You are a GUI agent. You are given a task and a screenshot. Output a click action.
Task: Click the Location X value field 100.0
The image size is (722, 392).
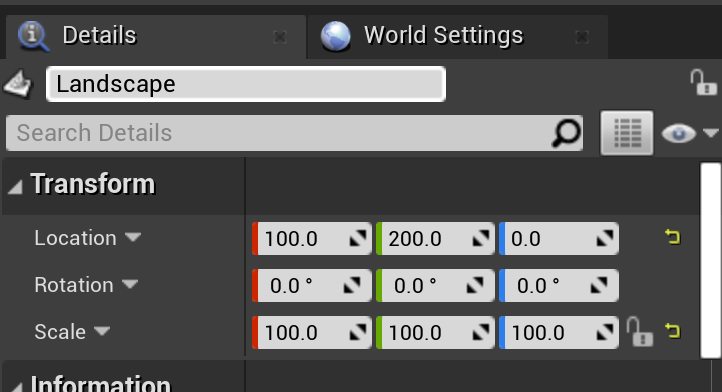click(312, 239)
